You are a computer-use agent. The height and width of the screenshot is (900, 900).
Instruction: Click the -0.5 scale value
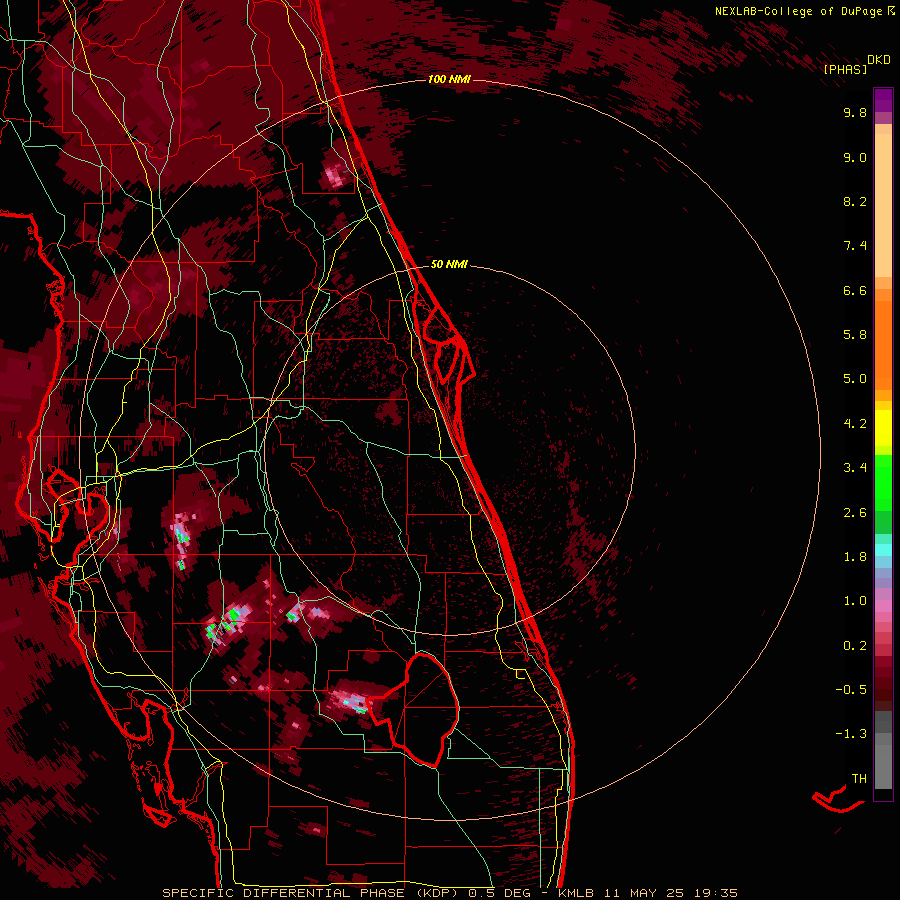(x=851, y=689)
